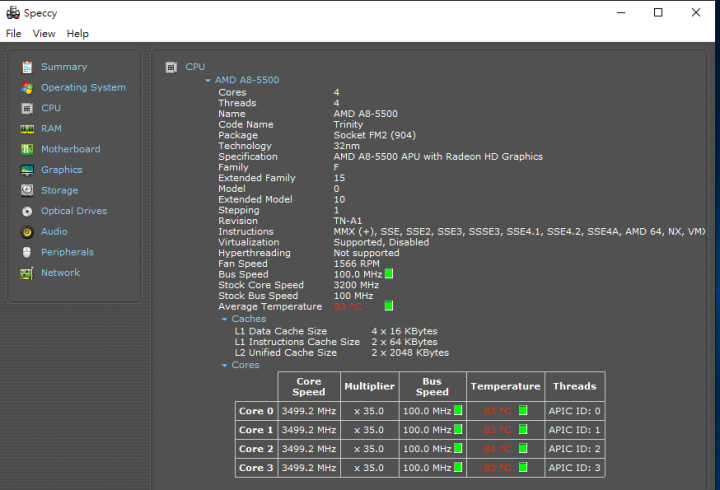720x490 pixels.
Task: Click the RAM memory stick icon
Action: click(x=27, y=129)
